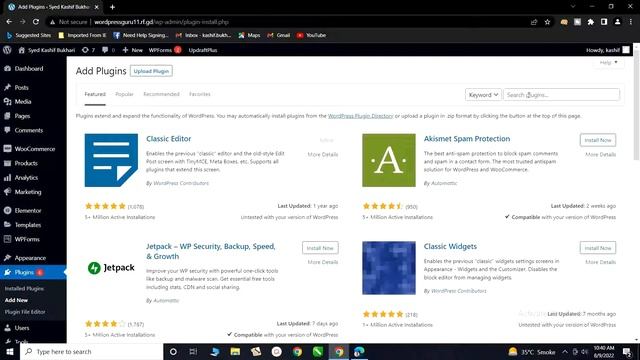Click the Classic Editor plugin icon
The width and height of the screenshot is (640, 360).
click(111, 160)
